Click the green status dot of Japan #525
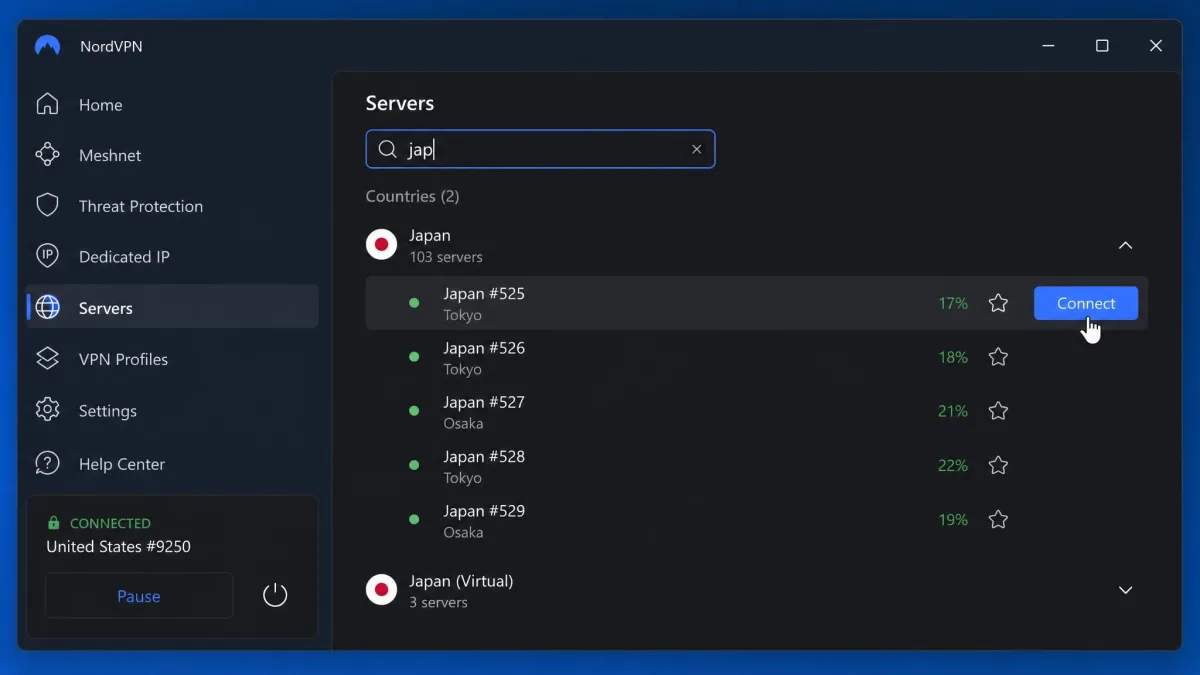Image resolution: width=1200 pixels, height=675 pixels. (x=414, y=303)
